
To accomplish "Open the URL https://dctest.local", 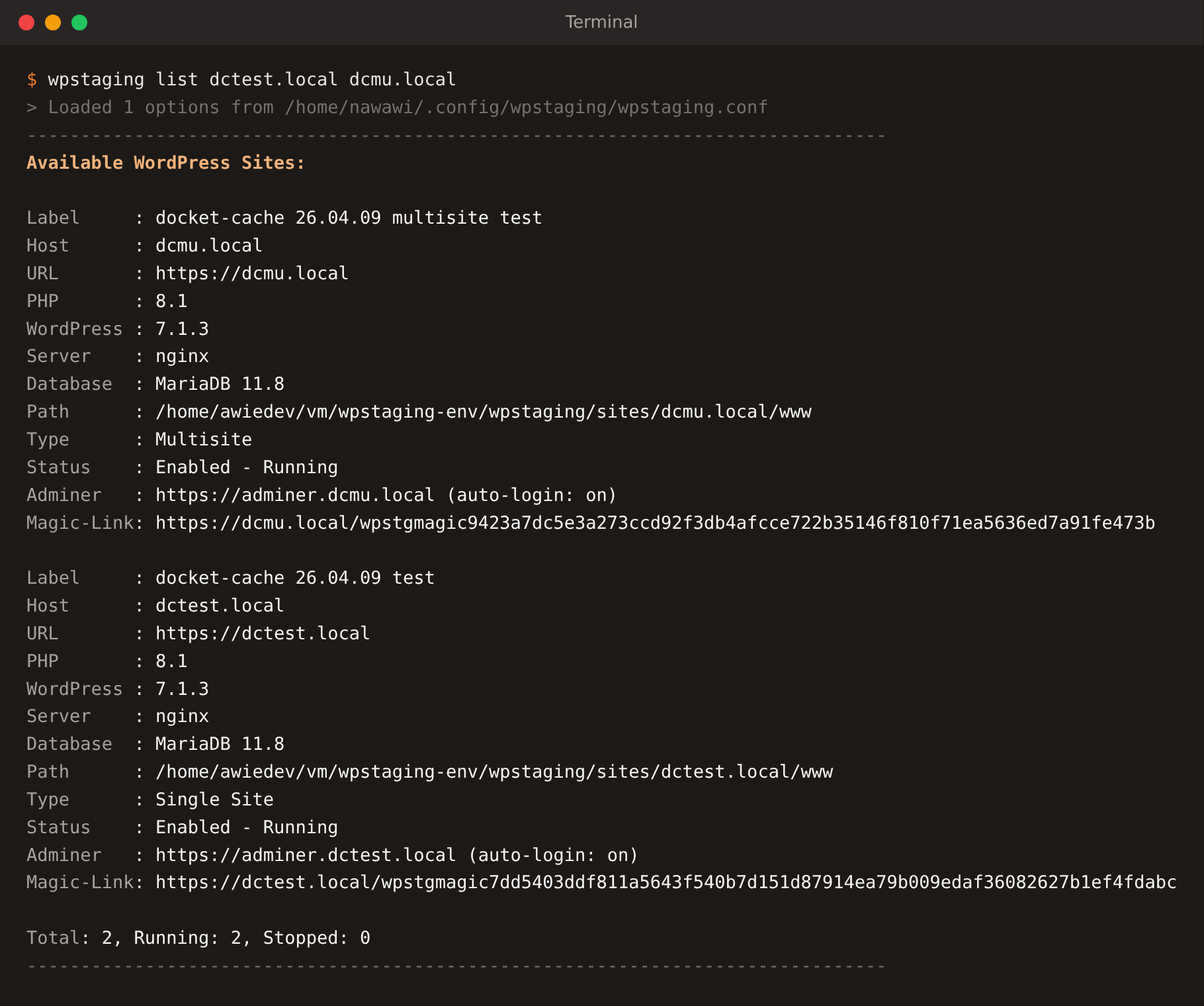I will point(263,633).
